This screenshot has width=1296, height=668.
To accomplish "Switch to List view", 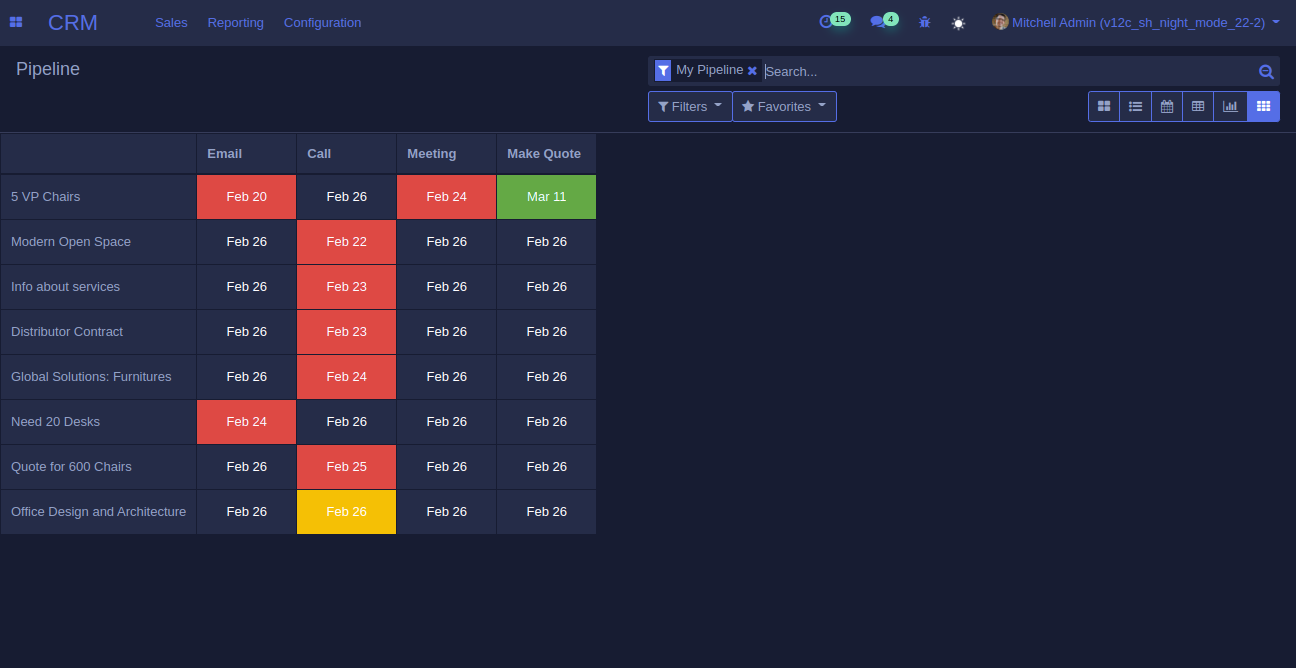I will pyautogui.click(x=1135, y=106).
